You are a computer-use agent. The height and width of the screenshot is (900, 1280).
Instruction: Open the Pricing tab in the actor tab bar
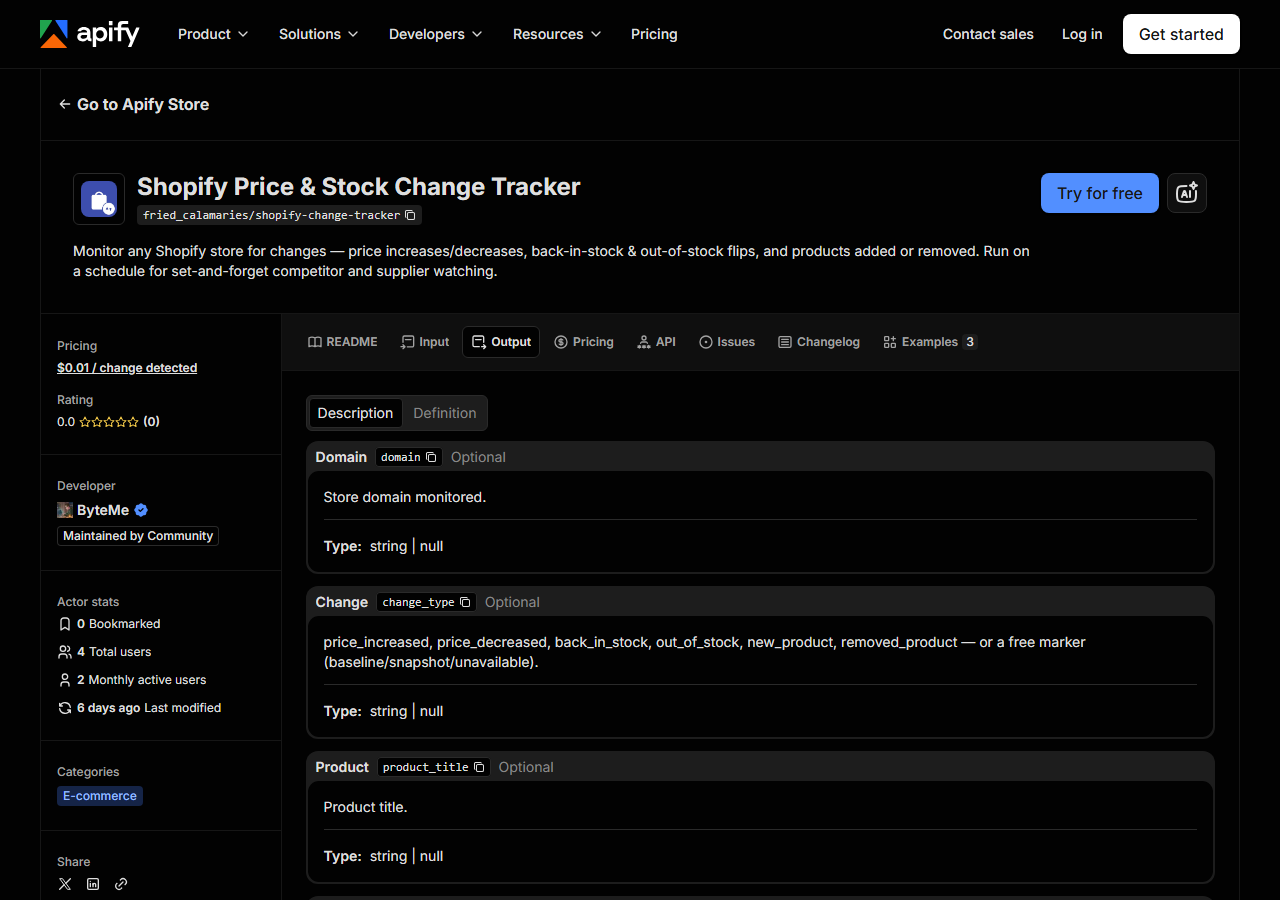click(584, 342)
